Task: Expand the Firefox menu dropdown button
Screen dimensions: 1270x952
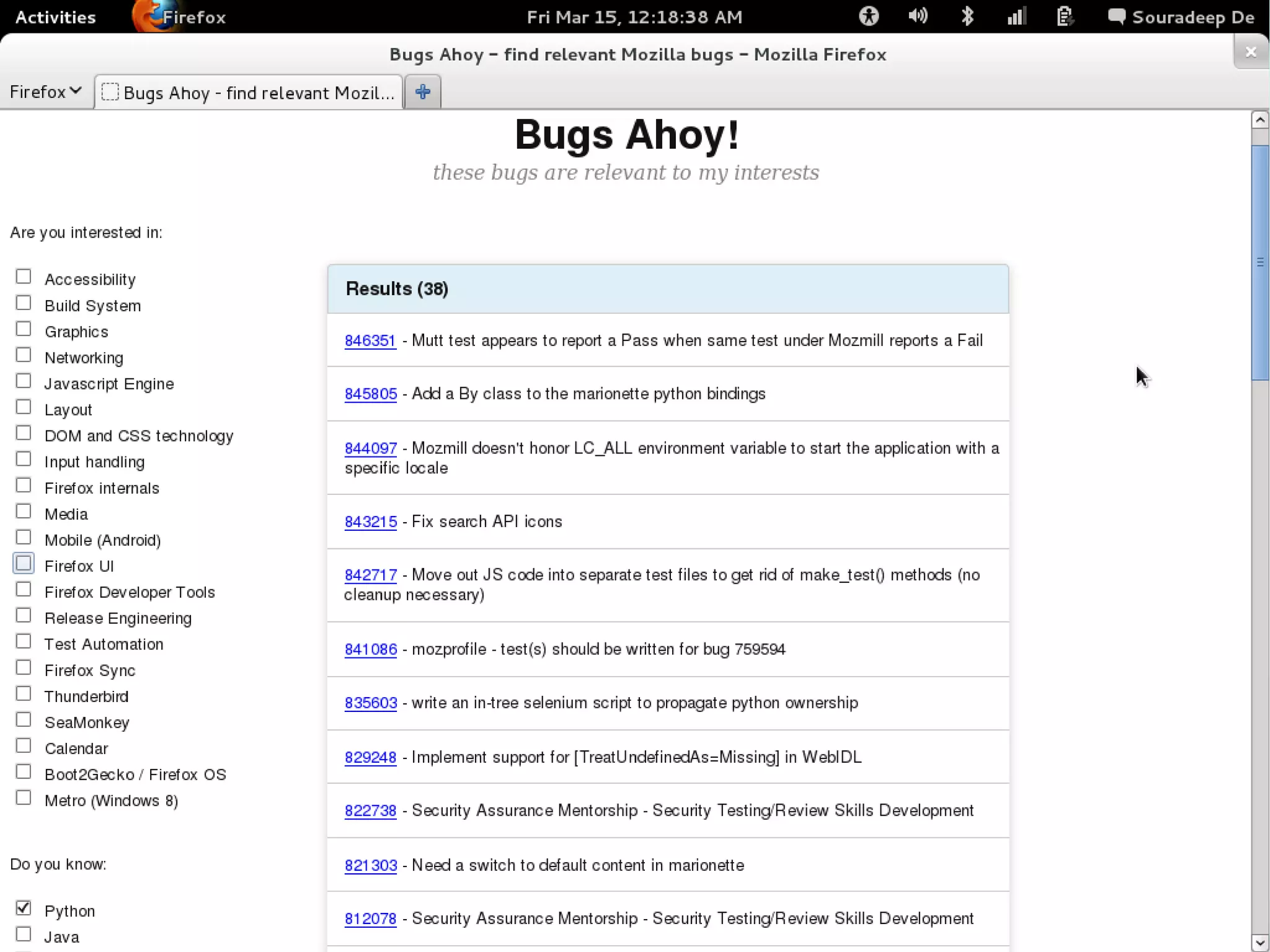Action: tap(45, 92)
